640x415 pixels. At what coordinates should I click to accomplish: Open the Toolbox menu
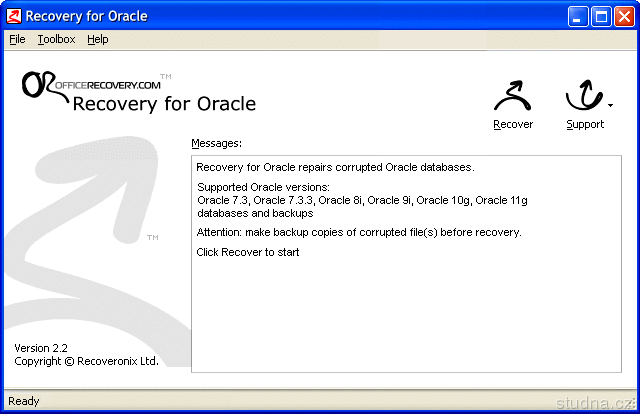(x=56, y=40)
